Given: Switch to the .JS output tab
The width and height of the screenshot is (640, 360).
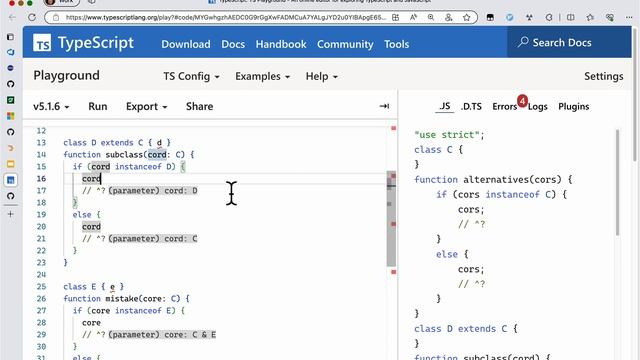Looking at the screenshot, I should pos(444,106).
